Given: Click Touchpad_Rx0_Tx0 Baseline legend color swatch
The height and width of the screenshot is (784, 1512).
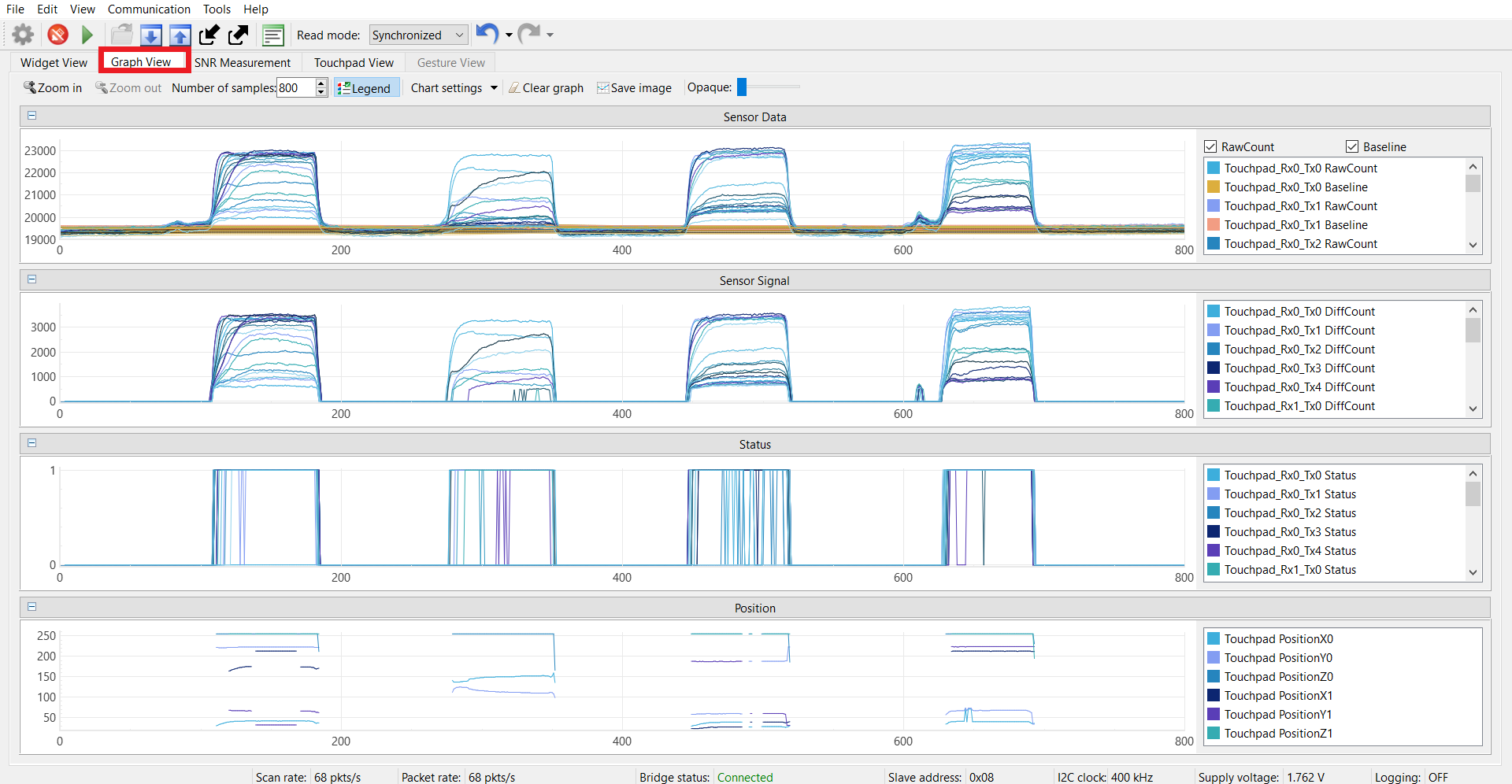Looking at the screenshot, I should (1214, 187).
